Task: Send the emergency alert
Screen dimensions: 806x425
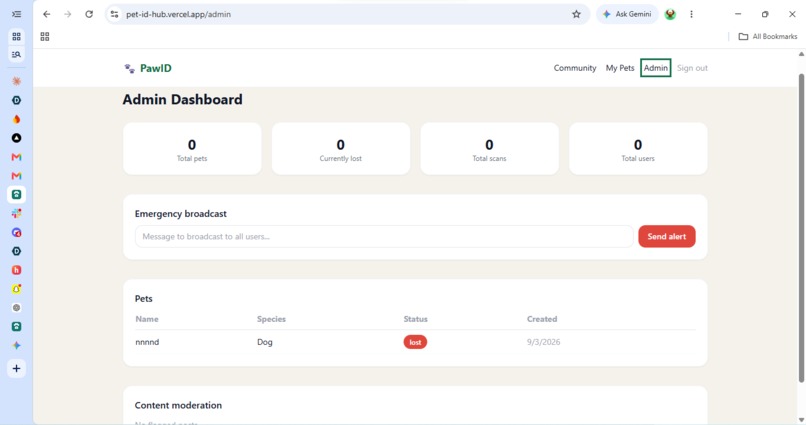Action: click(667, 236)
